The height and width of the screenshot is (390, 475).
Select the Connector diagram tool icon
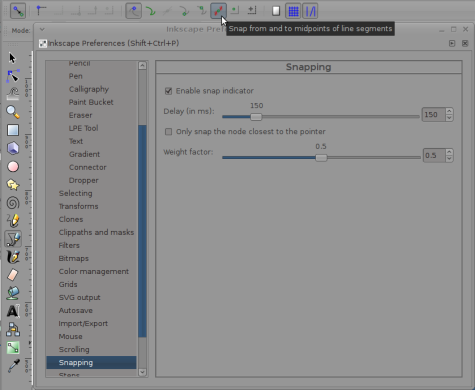coord(13,329)
